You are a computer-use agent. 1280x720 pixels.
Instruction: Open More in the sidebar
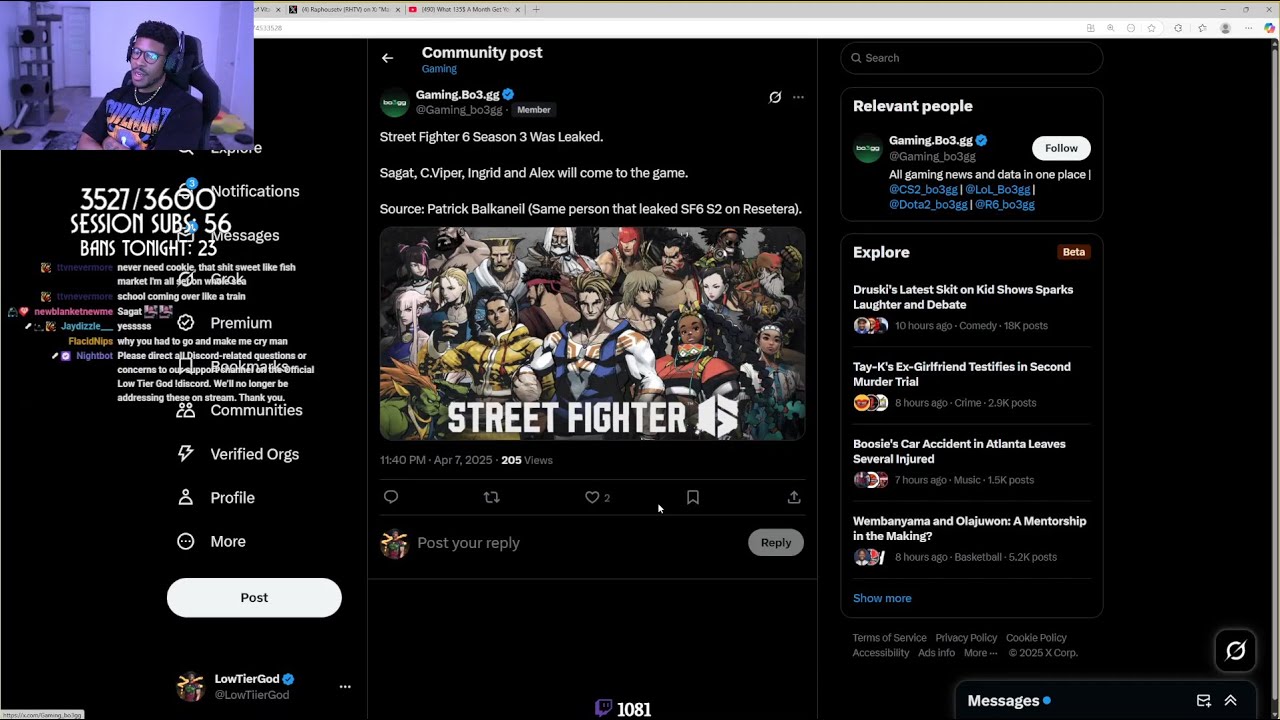point(228,541)
